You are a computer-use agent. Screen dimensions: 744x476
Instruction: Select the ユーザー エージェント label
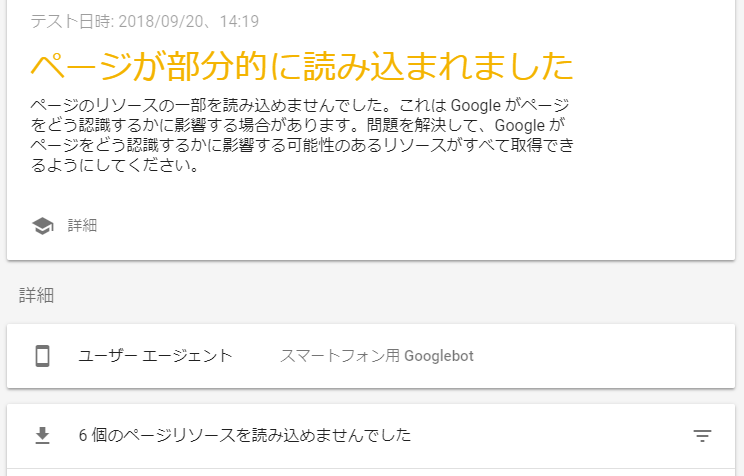pyautogui.click(x=155, y=356)
